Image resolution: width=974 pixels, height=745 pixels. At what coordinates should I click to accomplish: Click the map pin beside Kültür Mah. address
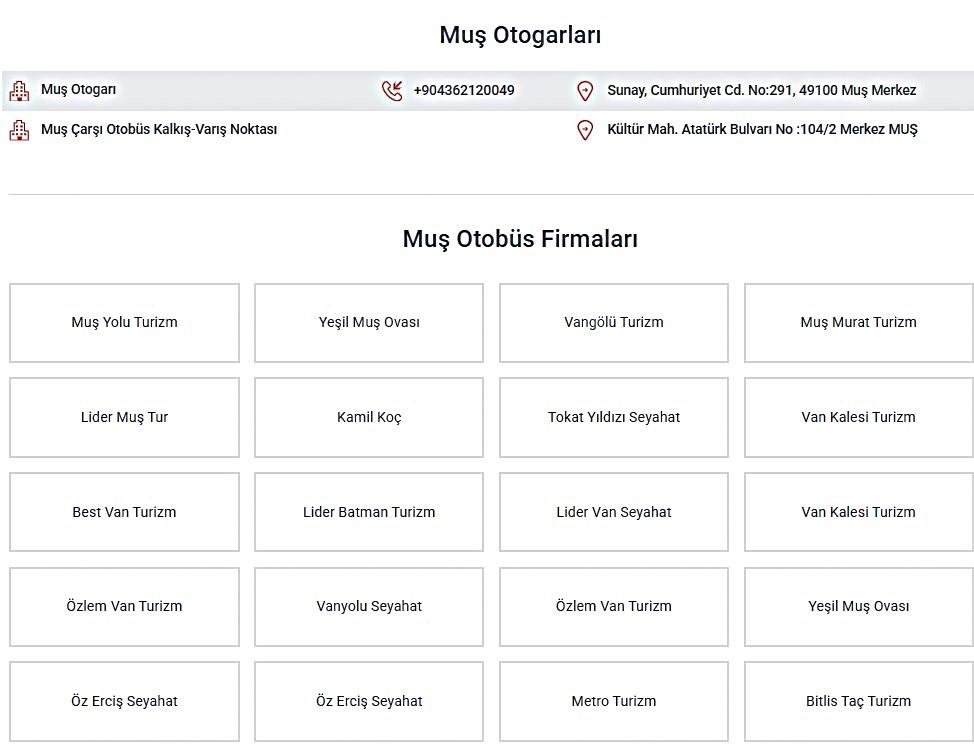coord(585,130)
